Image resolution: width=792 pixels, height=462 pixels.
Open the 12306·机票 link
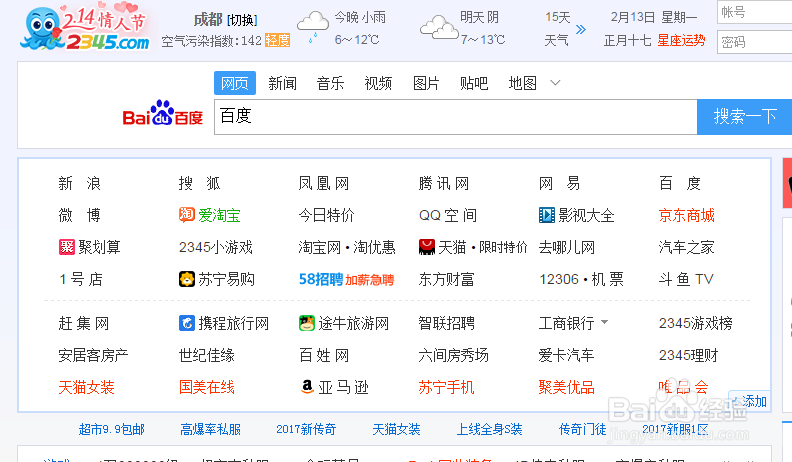[581, 279]
